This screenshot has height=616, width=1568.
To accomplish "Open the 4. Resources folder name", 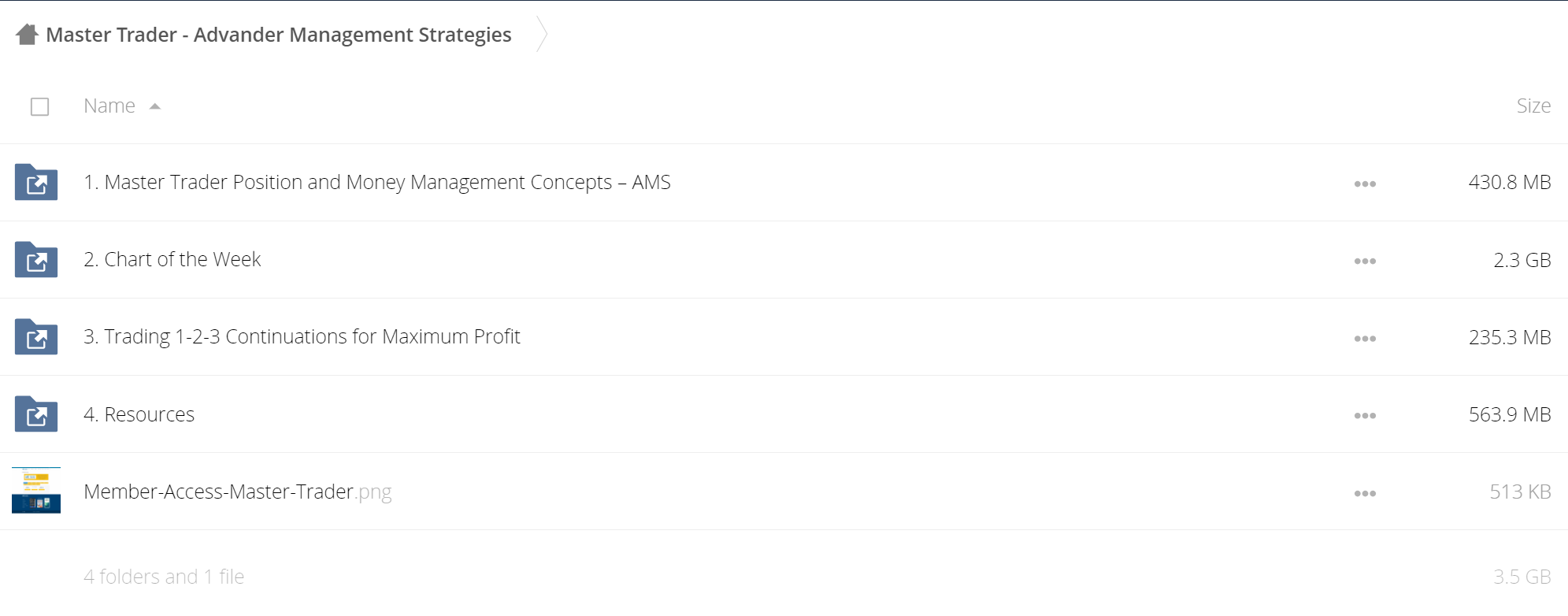I will [x=139, y=414].
